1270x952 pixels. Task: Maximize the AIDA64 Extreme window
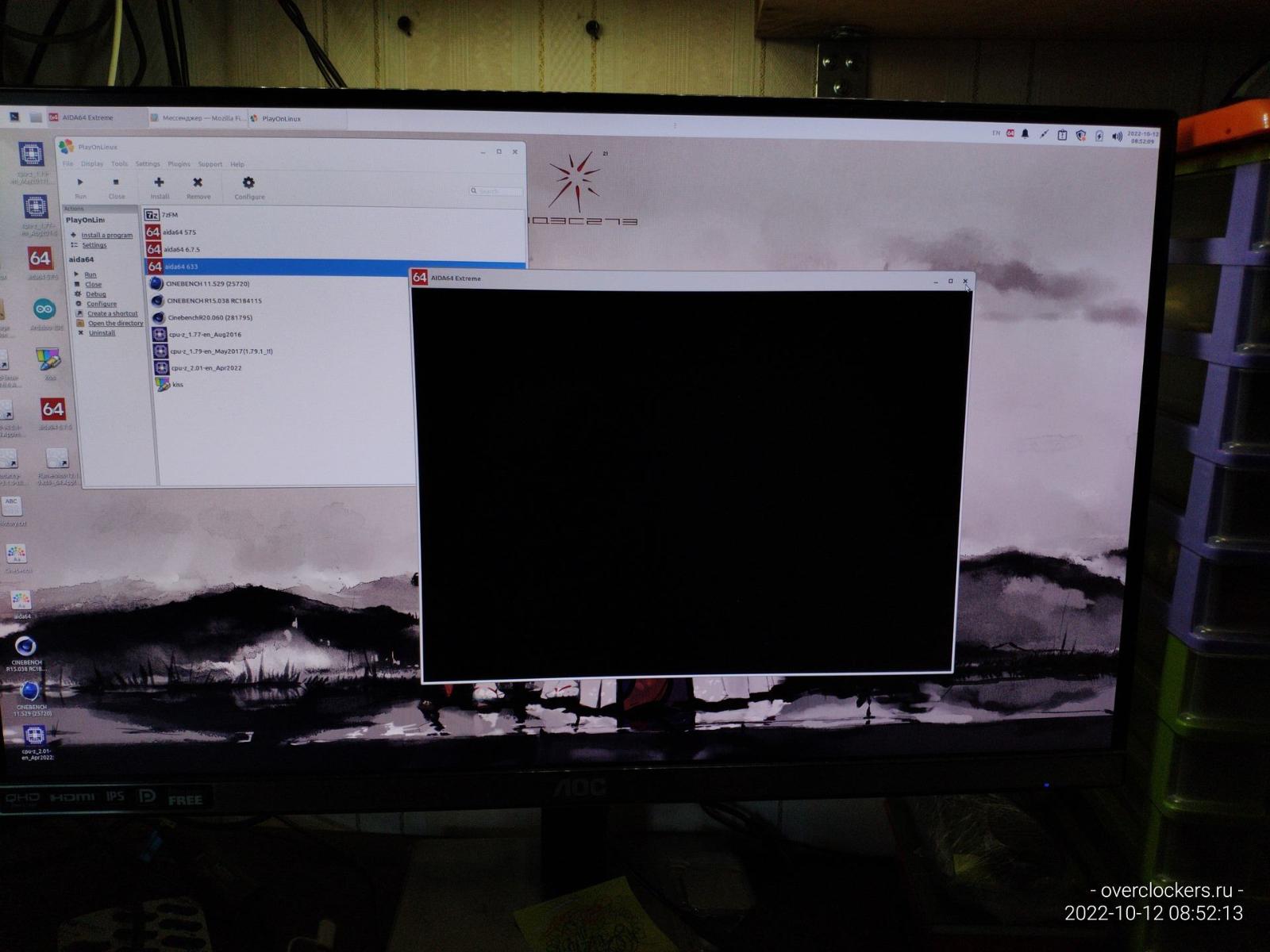(951, 281)
